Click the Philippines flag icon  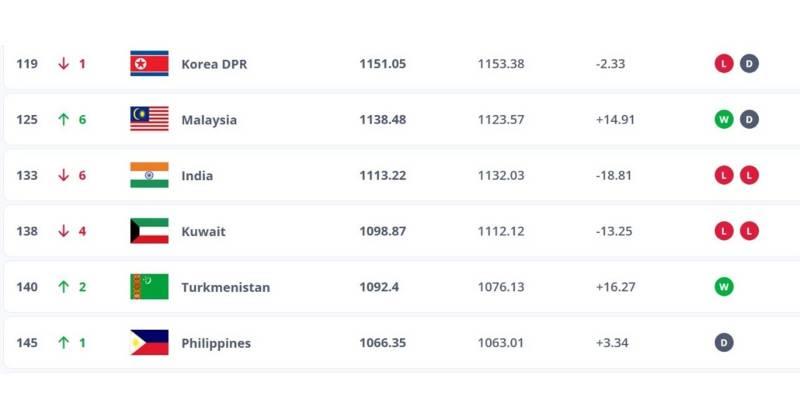coord(149,342)
